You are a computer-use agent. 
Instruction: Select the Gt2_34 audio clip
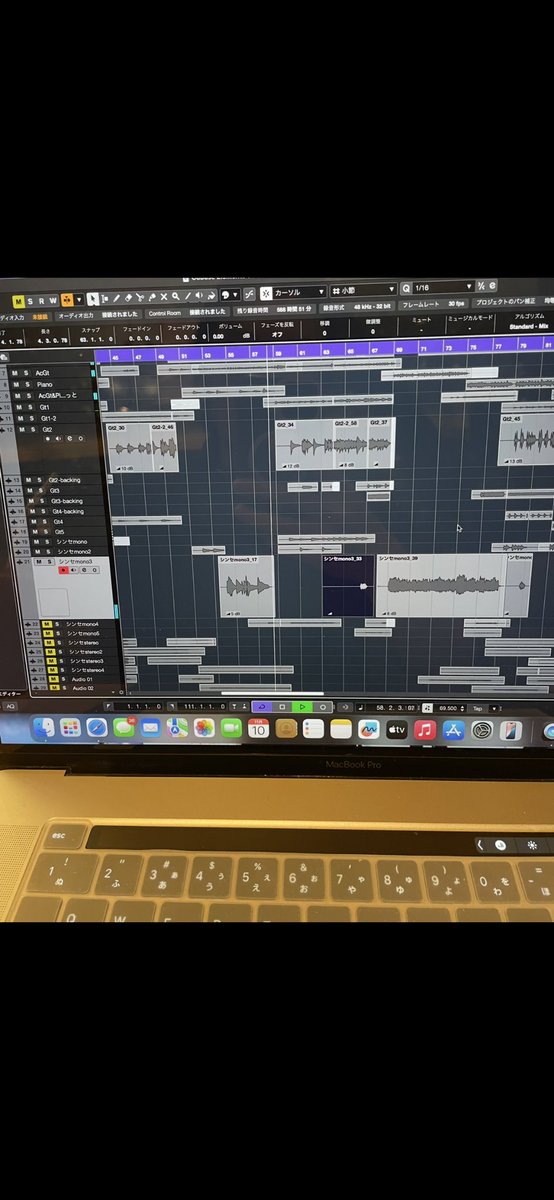304,446
